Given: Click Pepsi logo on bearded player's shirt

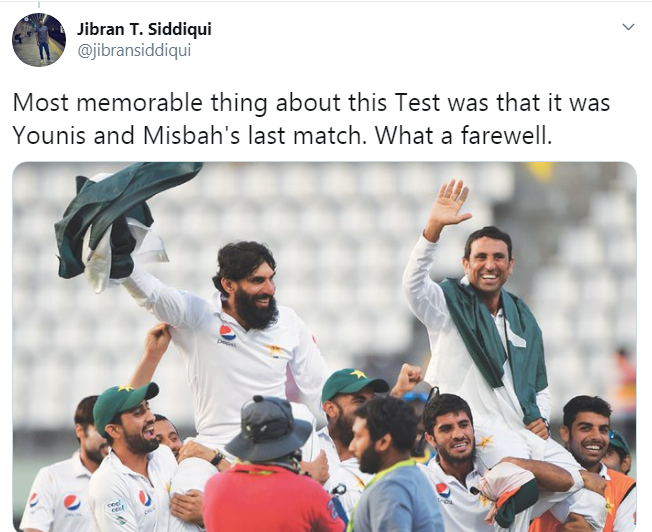Looking at the screenshot, I should click(x=227, y=332).
